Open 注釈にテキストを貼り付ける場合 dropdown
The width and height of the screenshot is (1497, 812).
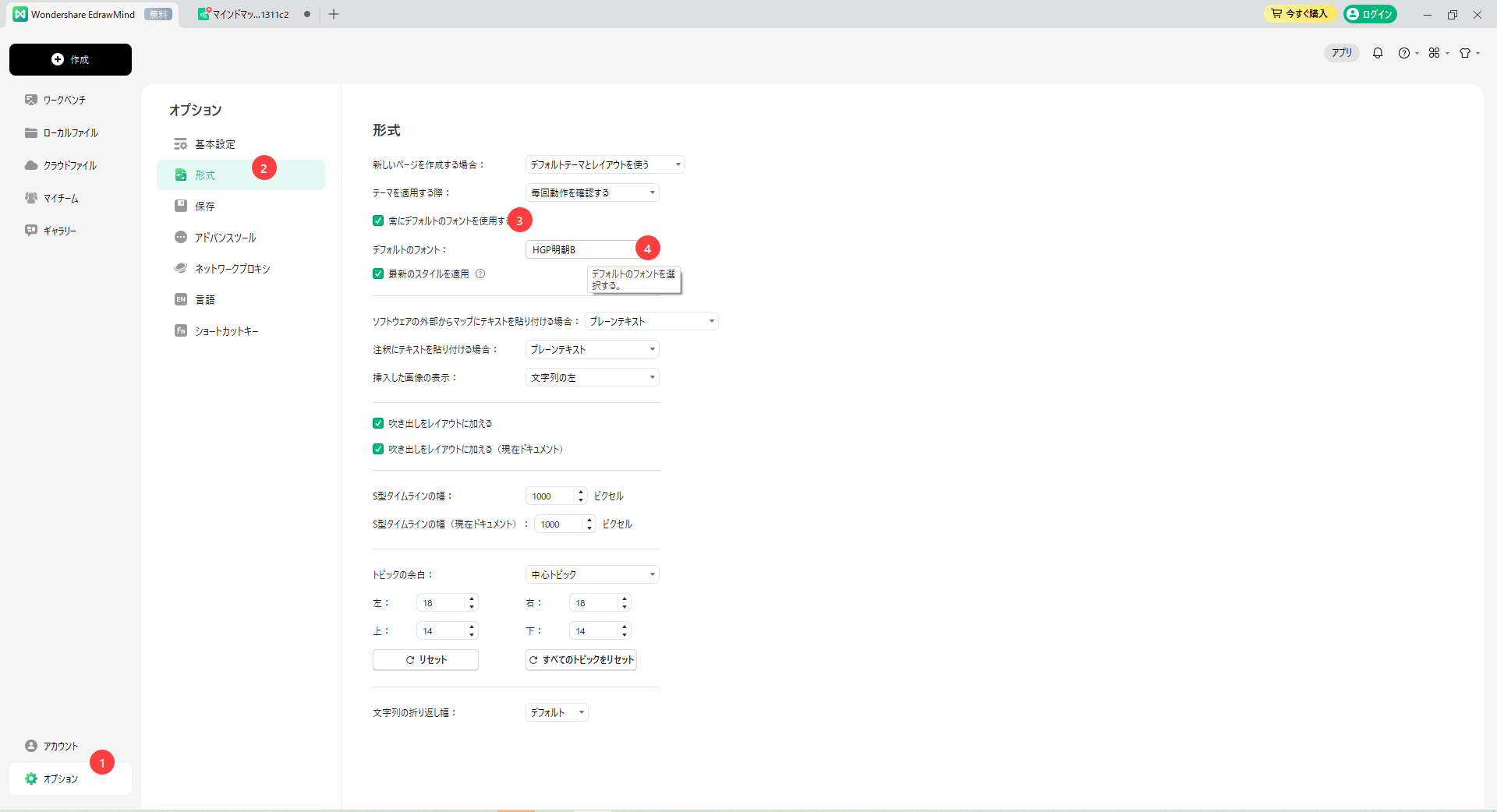coord(593,349)
